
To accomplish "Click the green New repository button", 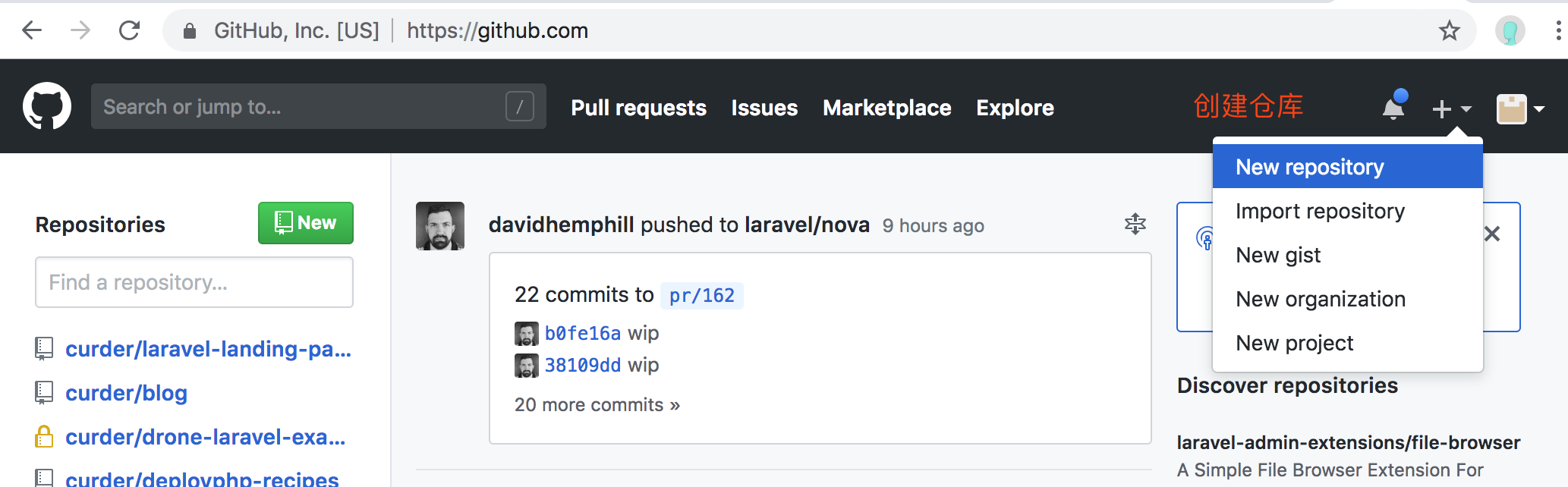I will click(x=306, y=223).
